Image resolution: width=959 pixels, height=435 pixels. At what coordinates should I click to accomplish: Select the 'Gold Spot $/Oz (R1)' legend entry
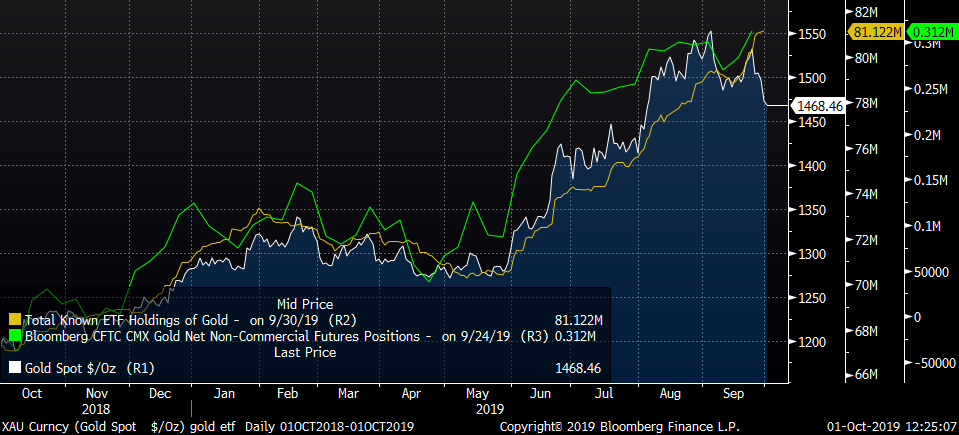click(89, 369)
